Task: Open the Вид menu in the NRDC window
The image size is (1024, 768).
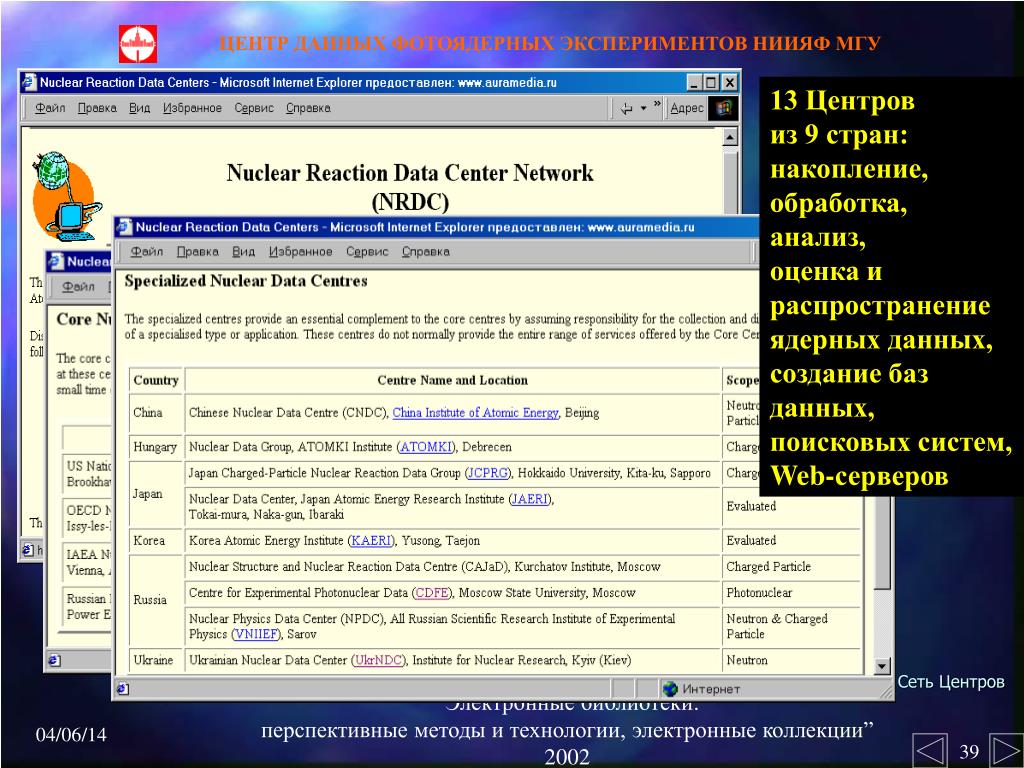Action: coord(140,108)
